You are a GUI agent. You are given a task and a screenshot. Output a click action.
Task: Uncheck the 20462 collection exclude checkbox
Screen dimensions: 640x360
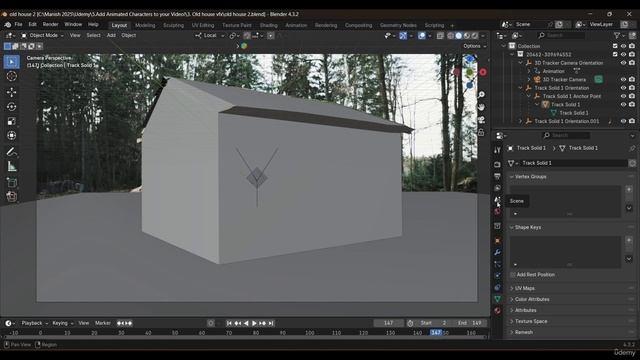615,54
